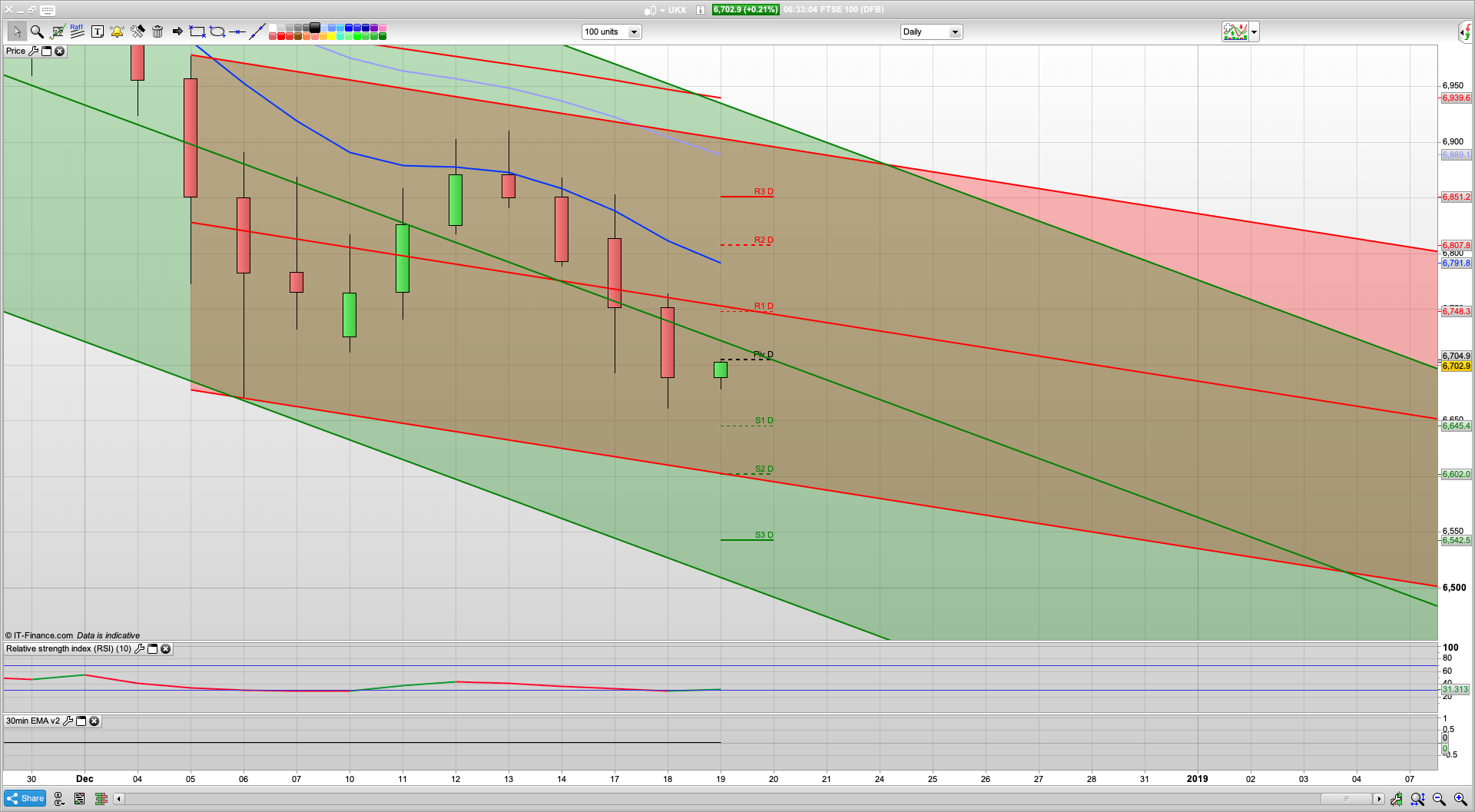Open the alerts bell tool
The width and height of the screenshot is (1475, 812).
pyautogui.click(x=117, y=31)
